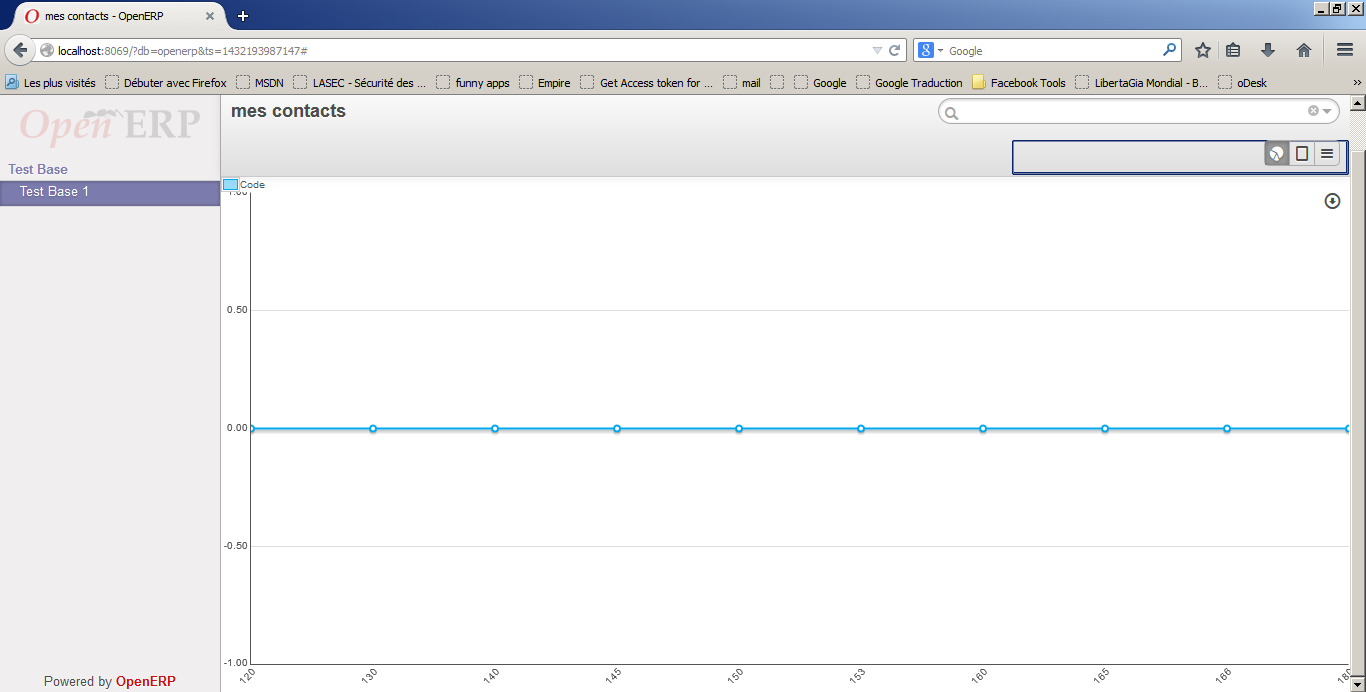The image size is (1366, 692).
Task: Show more bookmarks chevron
Action: point(1357,83)
